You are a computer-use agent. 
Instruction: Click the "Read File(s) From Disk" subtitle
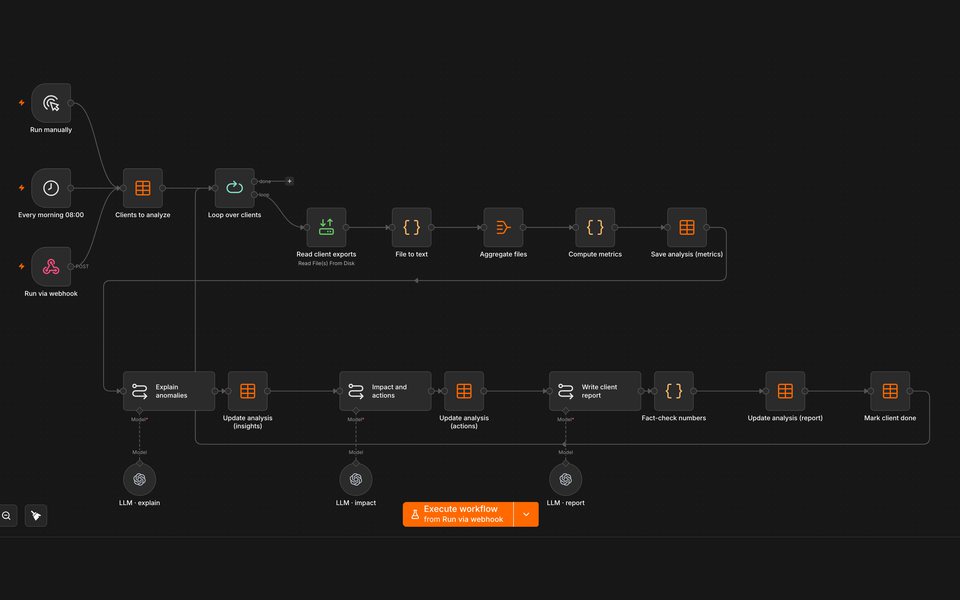[x=326, y=263]
